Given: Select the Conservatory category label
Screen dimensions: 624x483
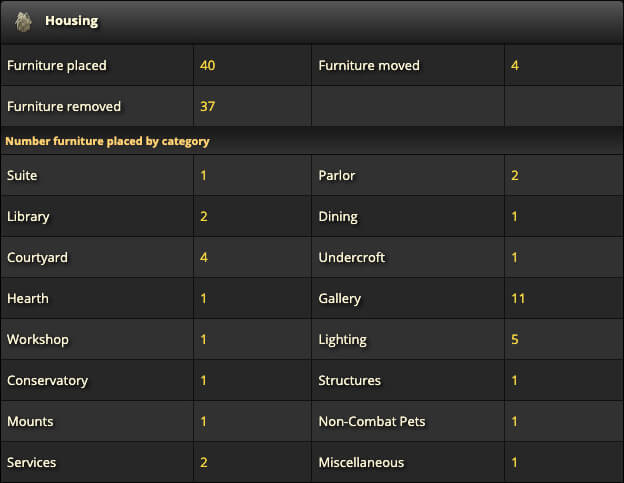Looking at the screenshot, I should [47, 380].
